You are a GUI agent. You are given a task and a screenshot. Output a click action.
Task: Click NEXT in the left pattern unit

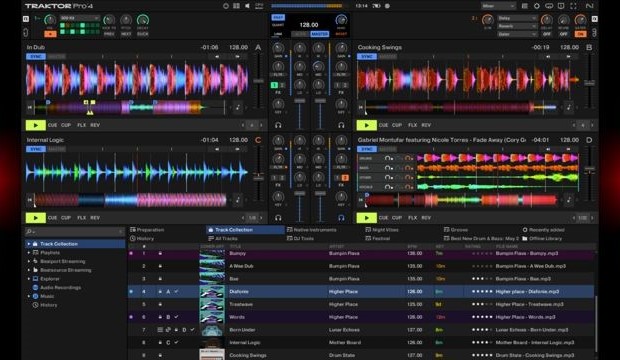tap(126, 34)
